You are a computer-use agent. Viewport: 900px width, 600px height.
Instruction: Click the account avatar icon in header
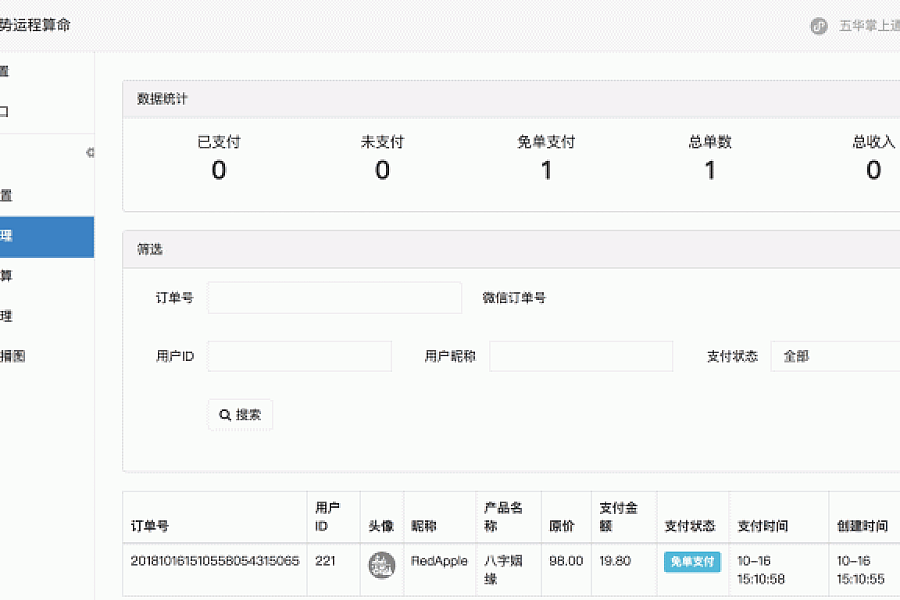pos(819,26)
